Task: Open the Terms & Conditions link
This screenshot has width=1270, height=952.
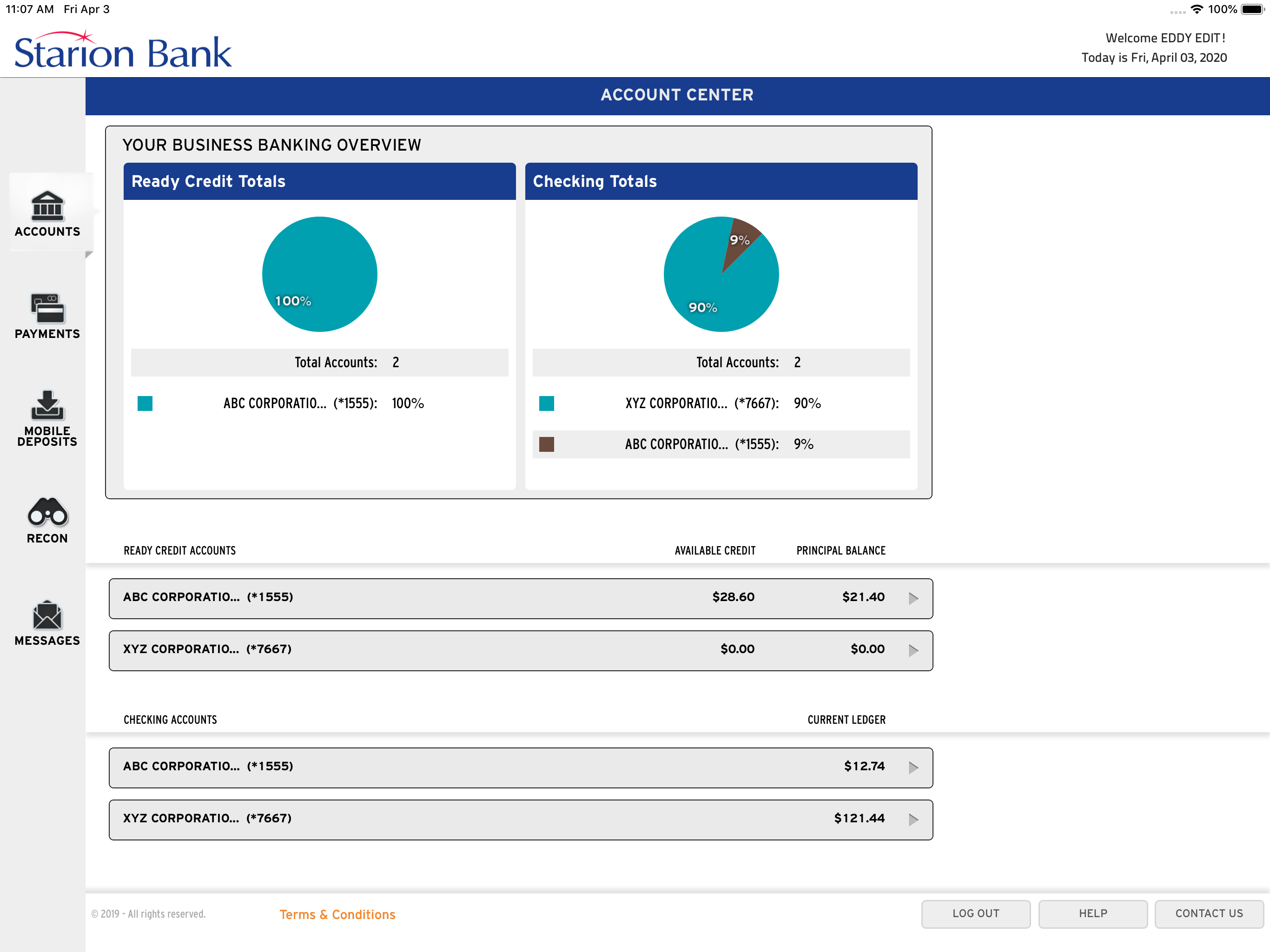Action: pyautogui.click(x=337, y=914)
